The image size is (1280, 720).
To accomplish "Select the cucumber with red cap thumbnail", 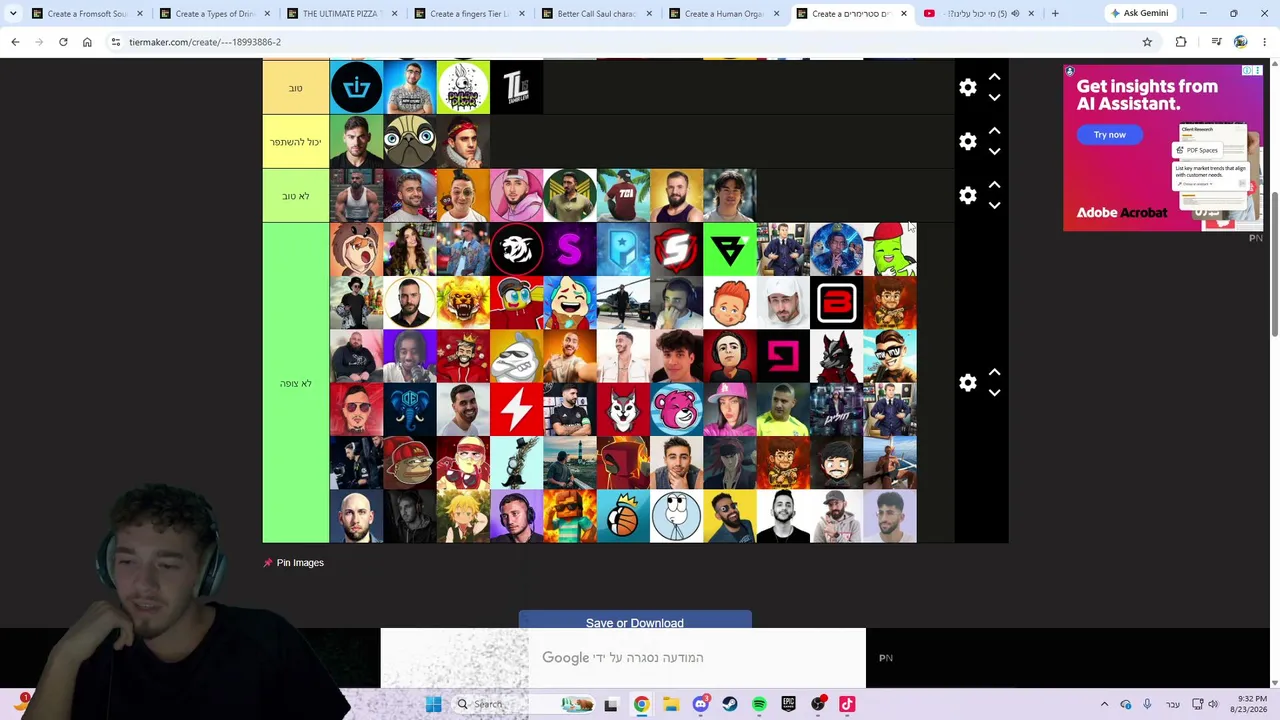I will click(890, 249).
